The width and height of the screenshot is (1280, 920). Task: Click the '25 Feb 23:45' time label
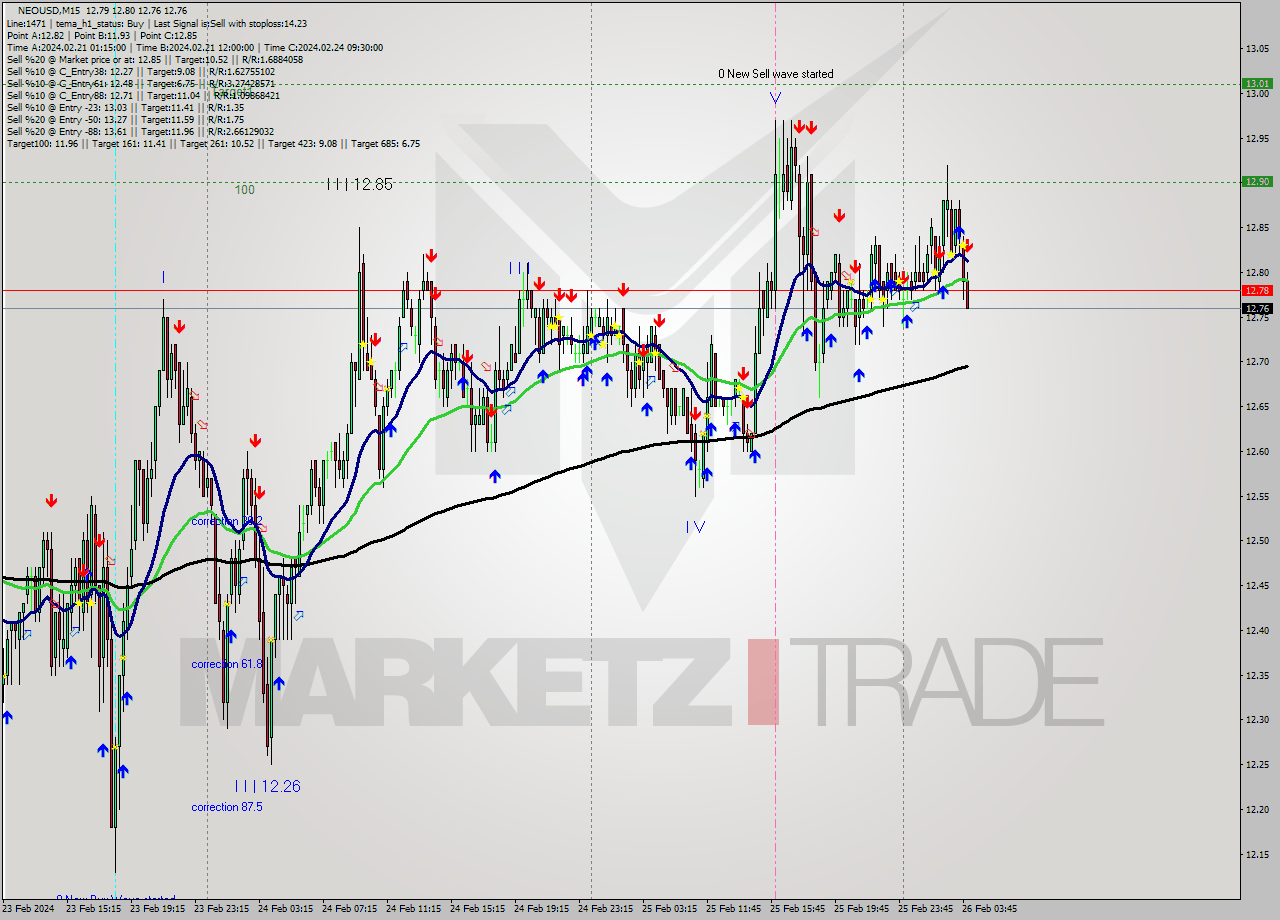click(x=925, y=909)
